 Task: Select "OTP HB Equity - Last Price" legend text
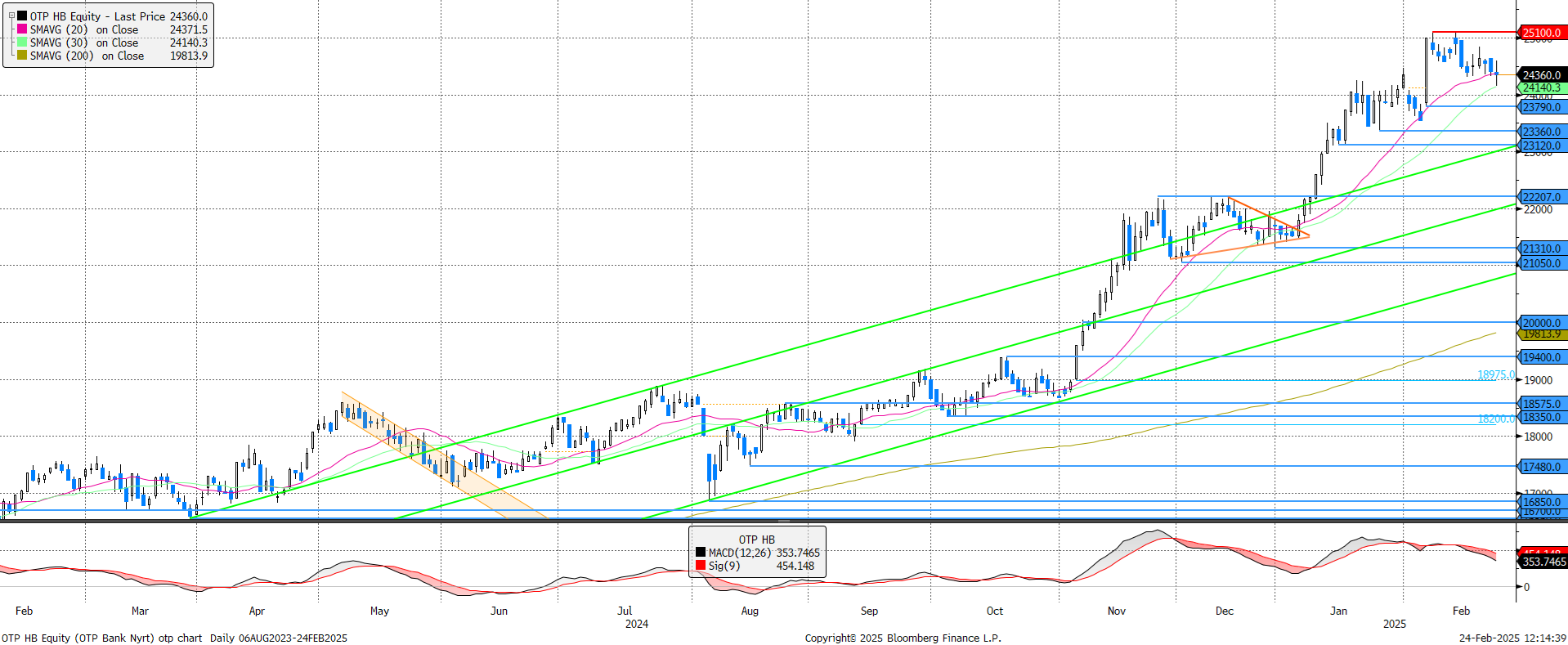[x=97, y=16]
